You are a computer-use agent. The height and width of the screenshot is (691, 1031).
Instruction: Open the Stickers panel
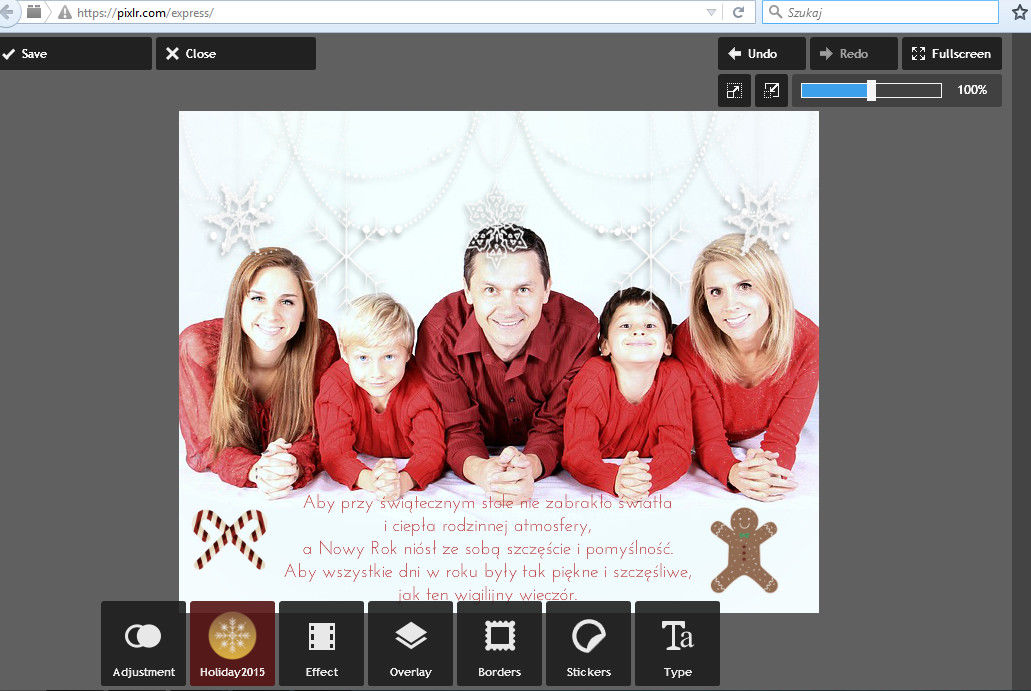(588, 644)
